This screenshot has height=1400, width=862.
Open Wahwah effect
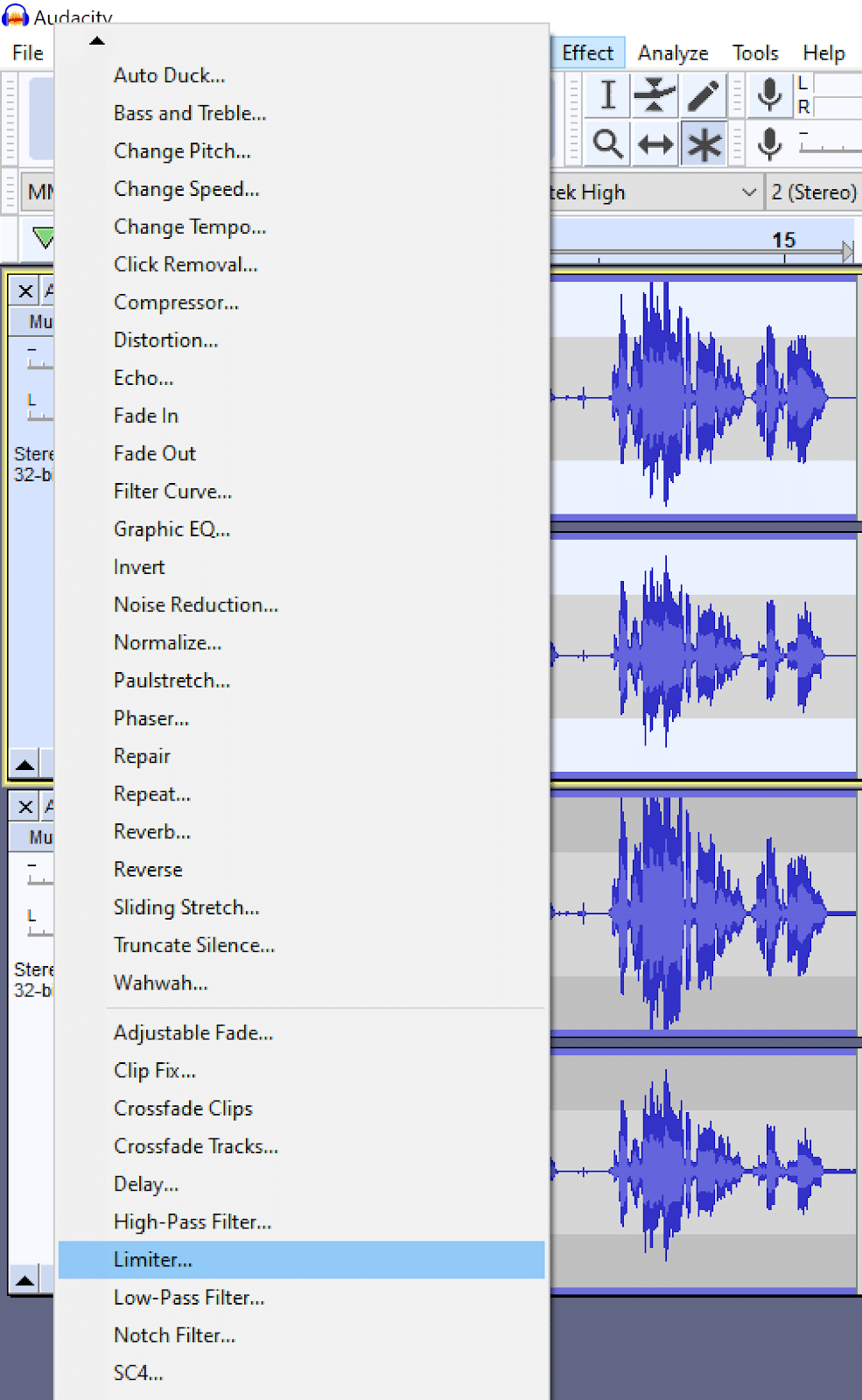pos(302,983)
